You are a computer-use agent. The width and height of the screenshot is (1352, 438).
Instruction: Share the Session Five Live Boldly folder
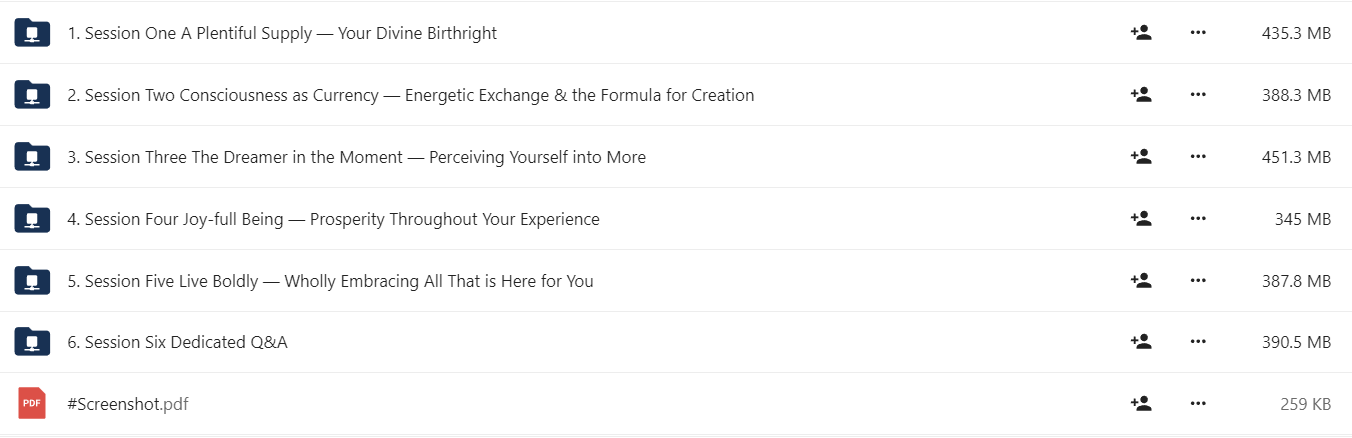coord(1141,281)
